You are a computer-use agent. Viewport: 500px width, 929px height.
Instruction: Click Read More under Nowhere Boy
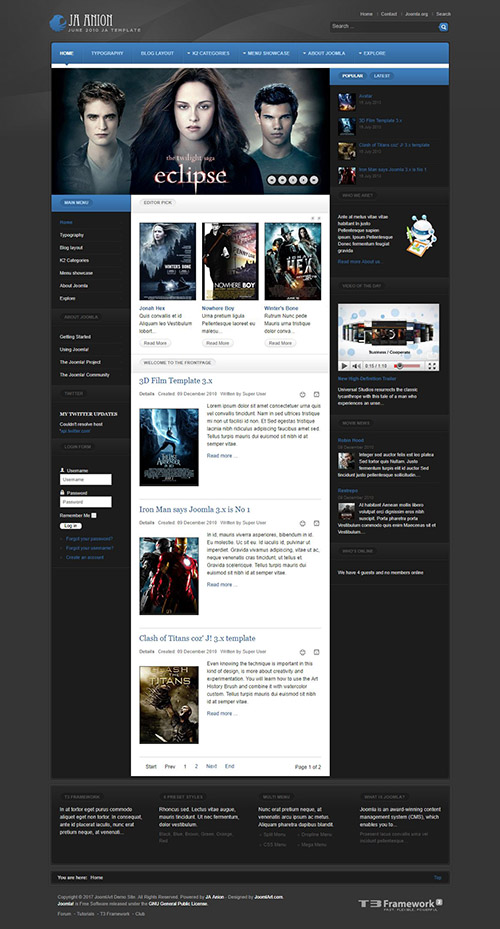pyautogui.click(x=218, y=343)
